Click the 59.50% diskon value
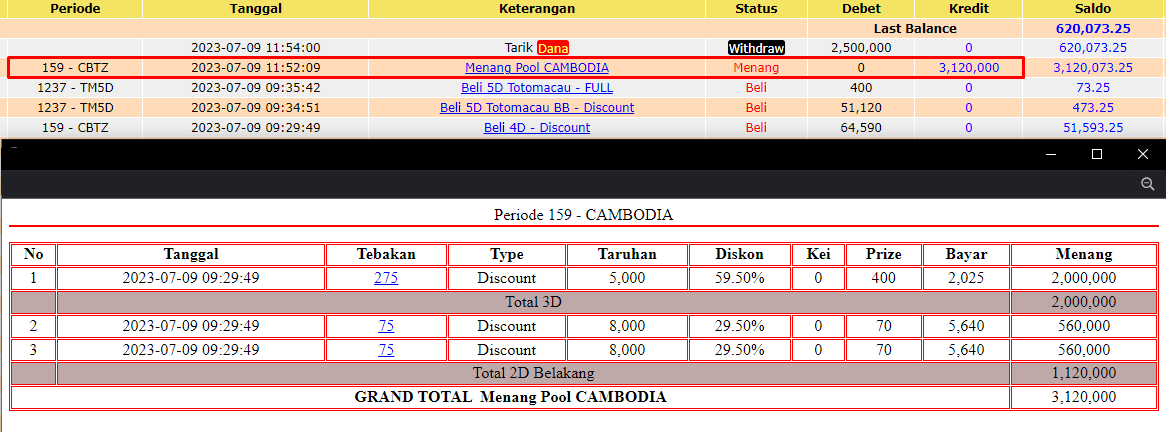This screenshot has width=1166, height=432. (739, 279)
